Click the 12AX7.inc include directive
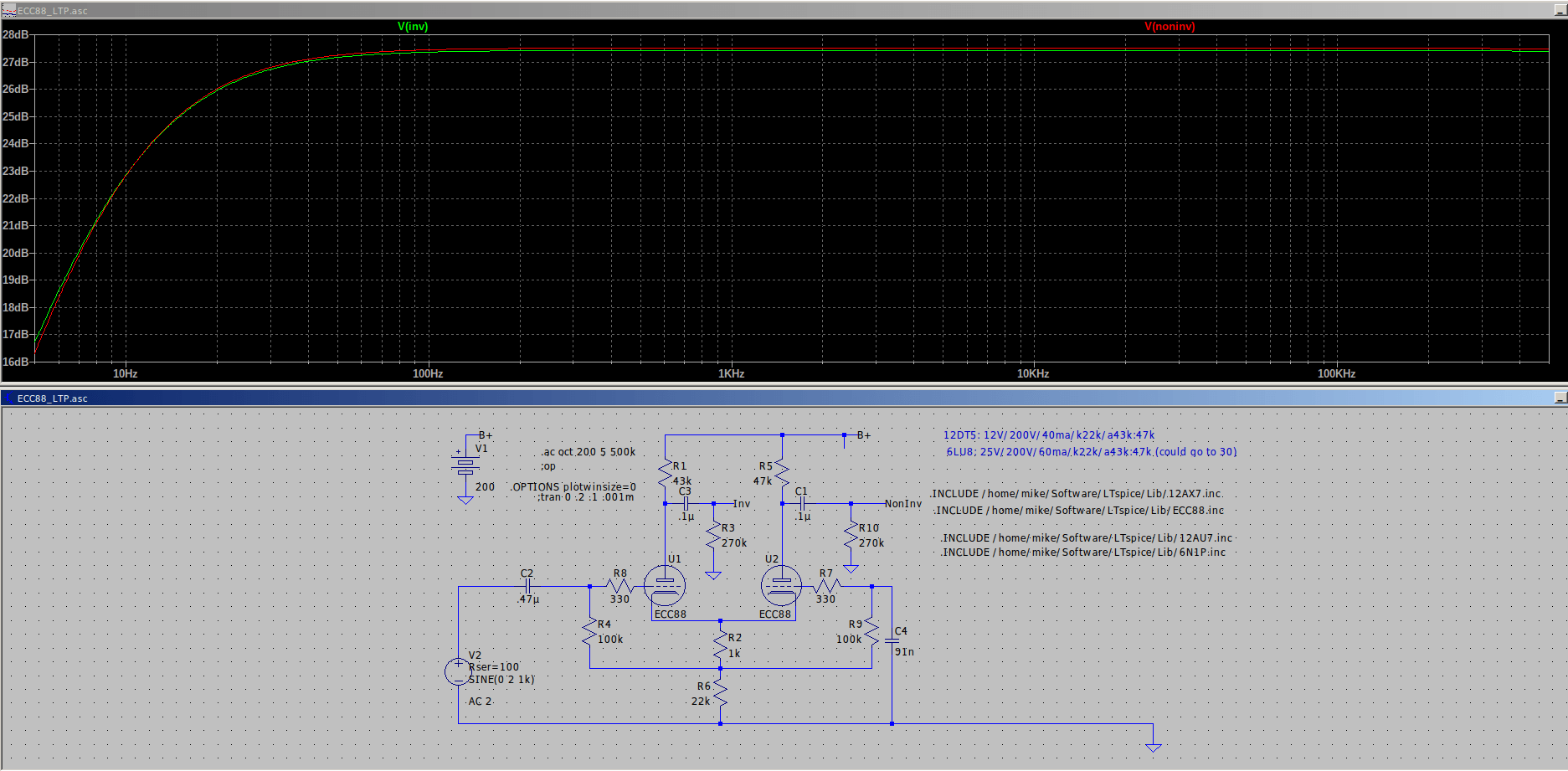Viewport: 1568px width, 771px height. (x=1077, y=494)
